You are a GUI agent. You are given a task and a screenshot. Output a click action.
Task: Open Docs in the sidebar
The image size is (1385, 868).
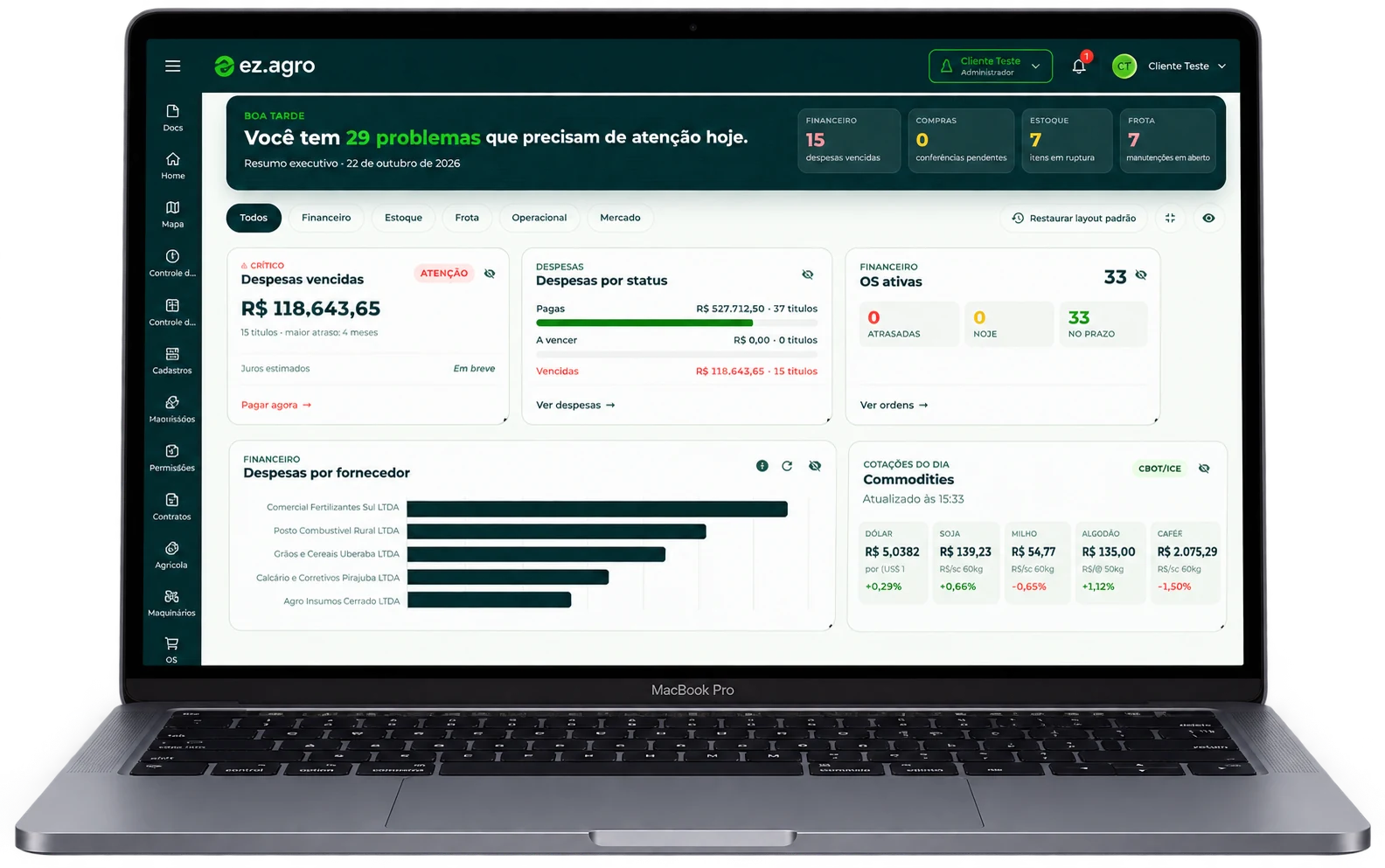click(x=172, y=118)
